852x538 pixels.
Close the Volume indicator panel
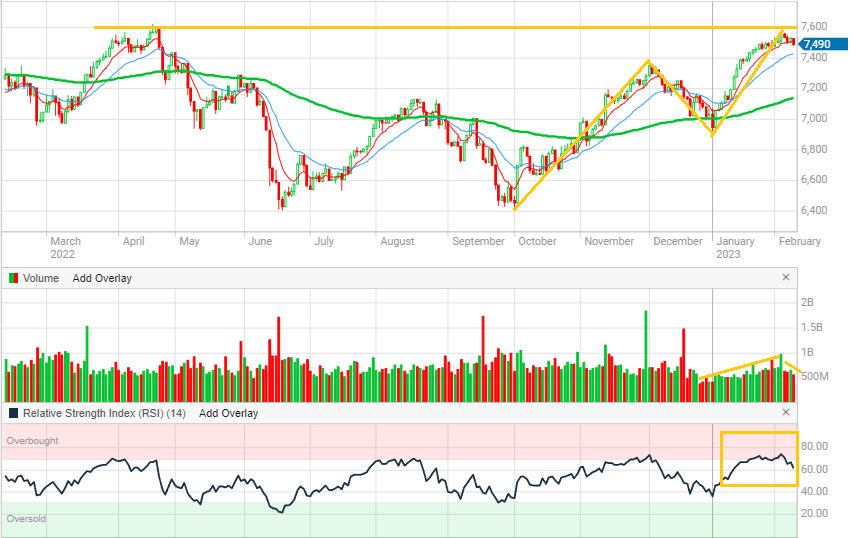tap(785, 277)
